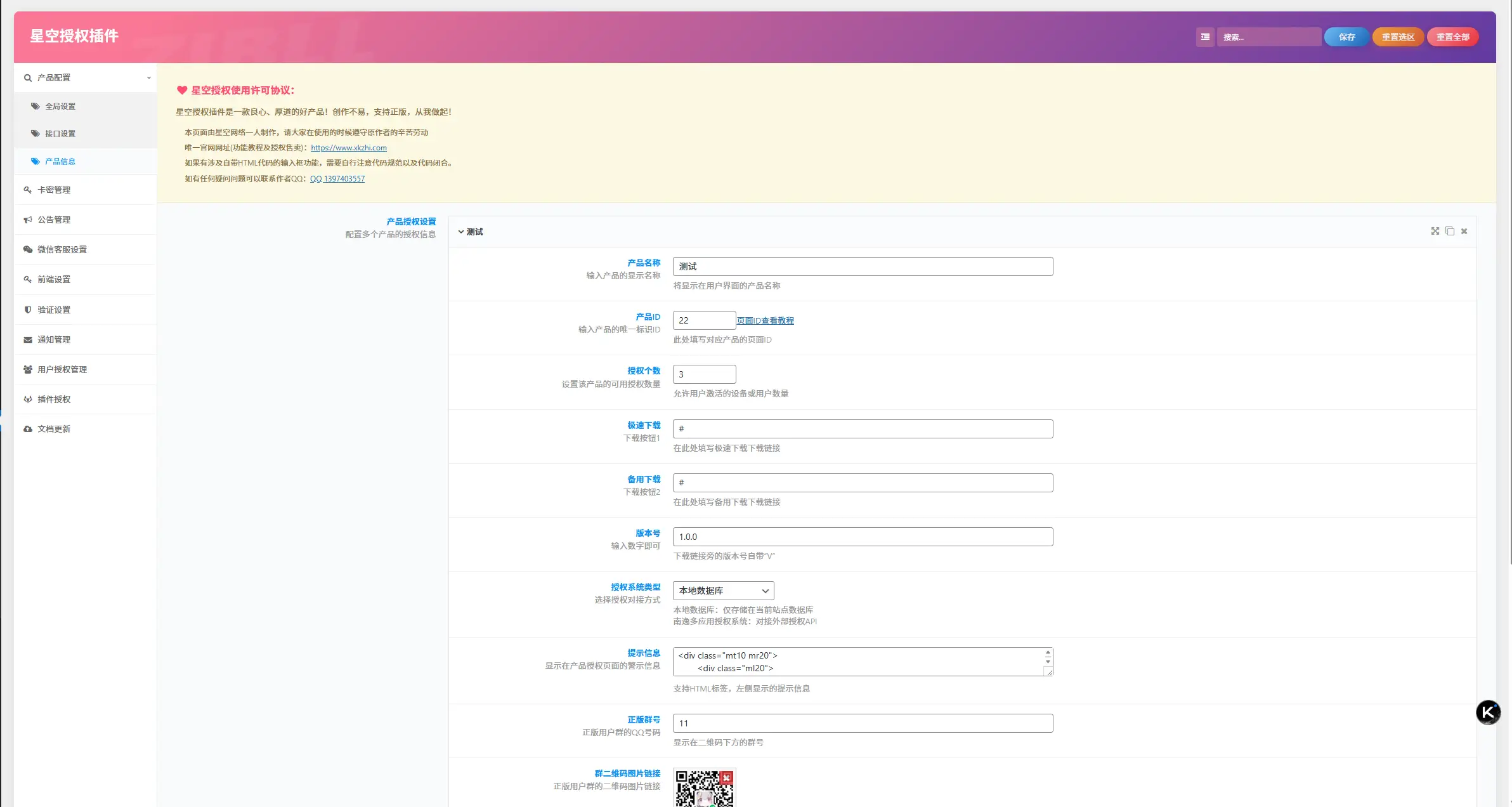Open 文档更新 sidebar item
The height and width of the screenshot is (807, 1512).
tap(54, 429)
